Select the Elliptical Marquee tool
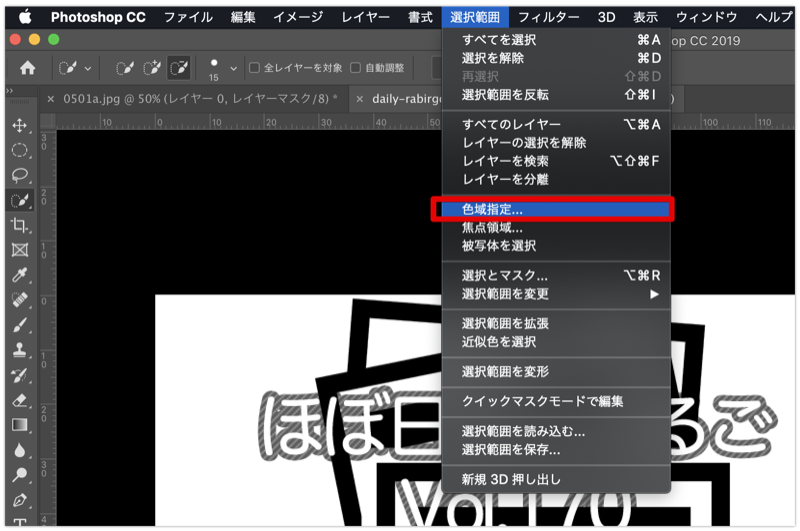The width and height of the screenshot is (800, 531). (19, 150)
